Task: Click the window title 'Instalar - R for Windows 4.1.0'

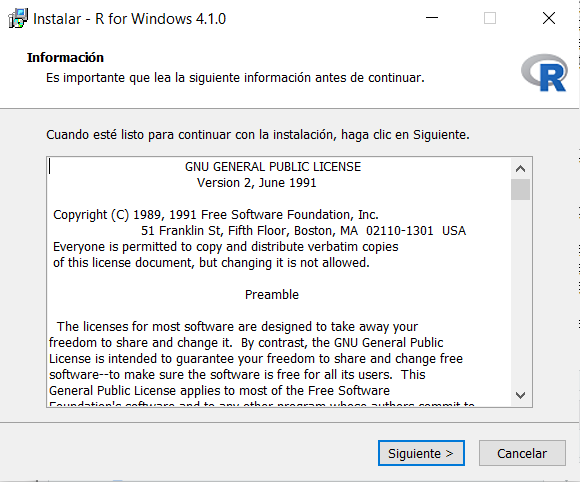Action: click(129, 19)
